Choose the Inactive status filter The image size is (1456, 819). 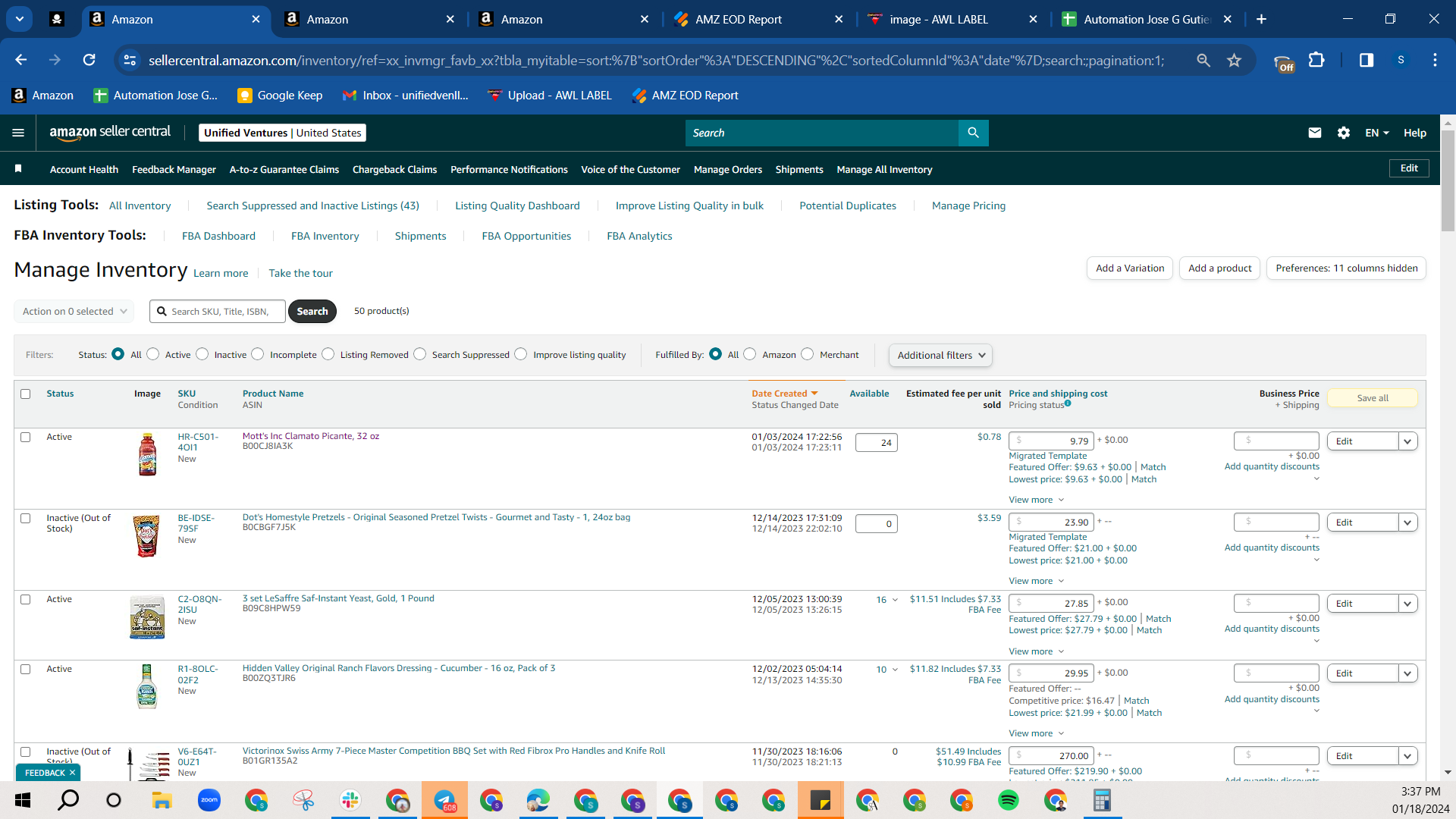tap(202, 354)
